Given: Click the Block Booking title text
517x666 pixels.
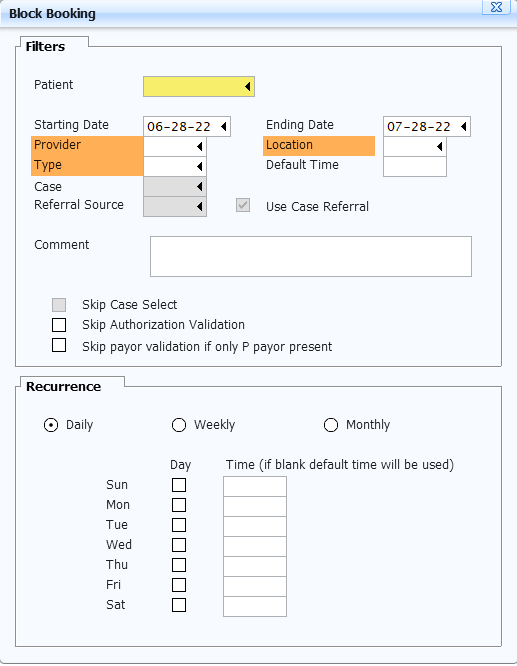Looking at the screenshot, I should coord(52,14).
